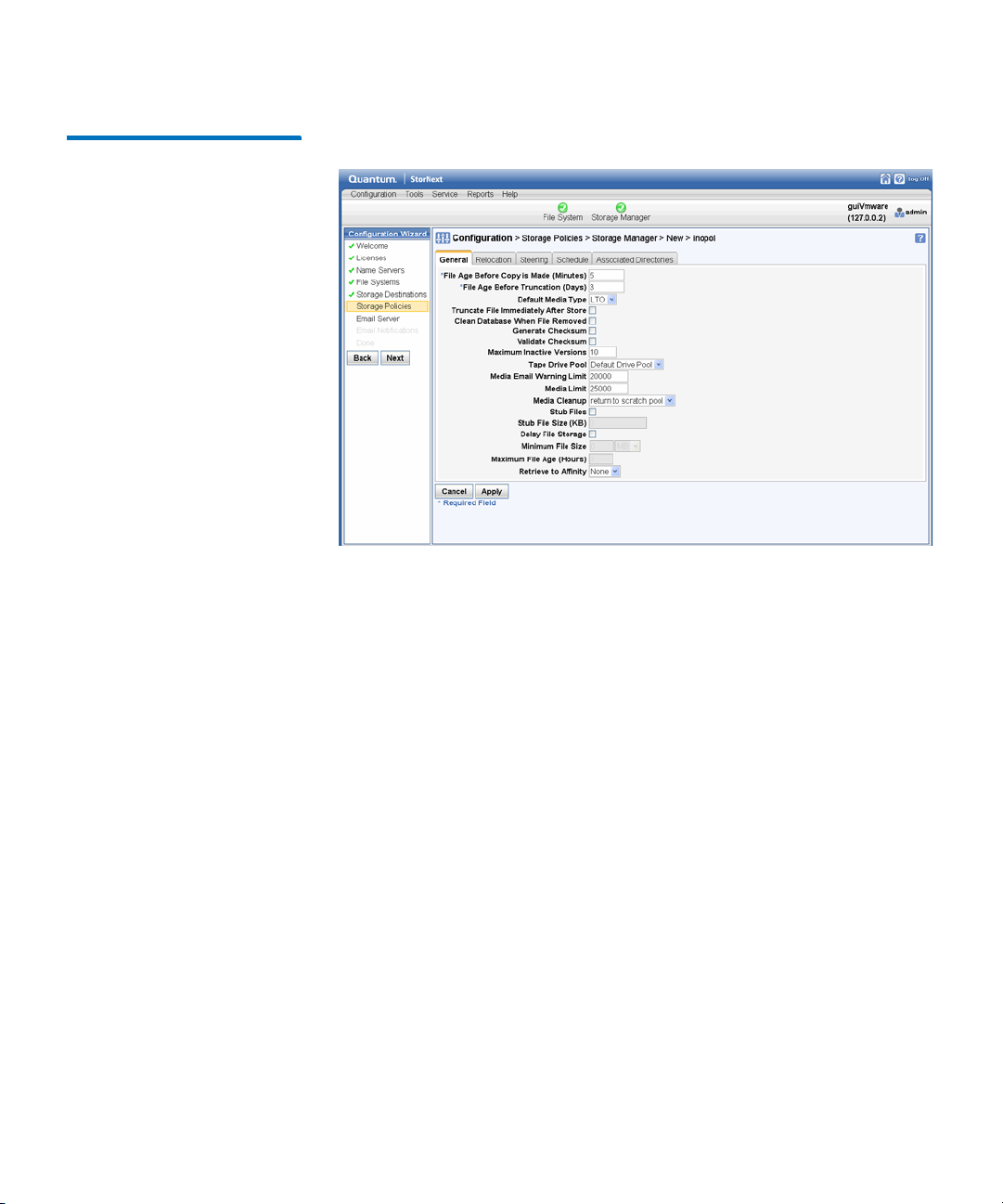
Task: Click the wizard Back button
Action: coord(363,357)
